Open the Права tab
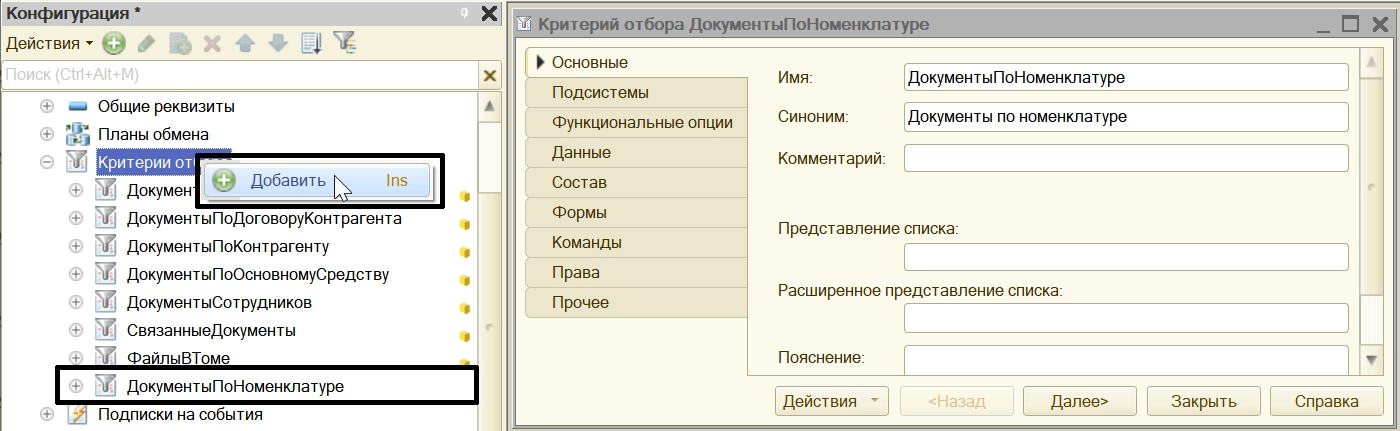This screenshot has width=1400, height=431. point(636,273)
